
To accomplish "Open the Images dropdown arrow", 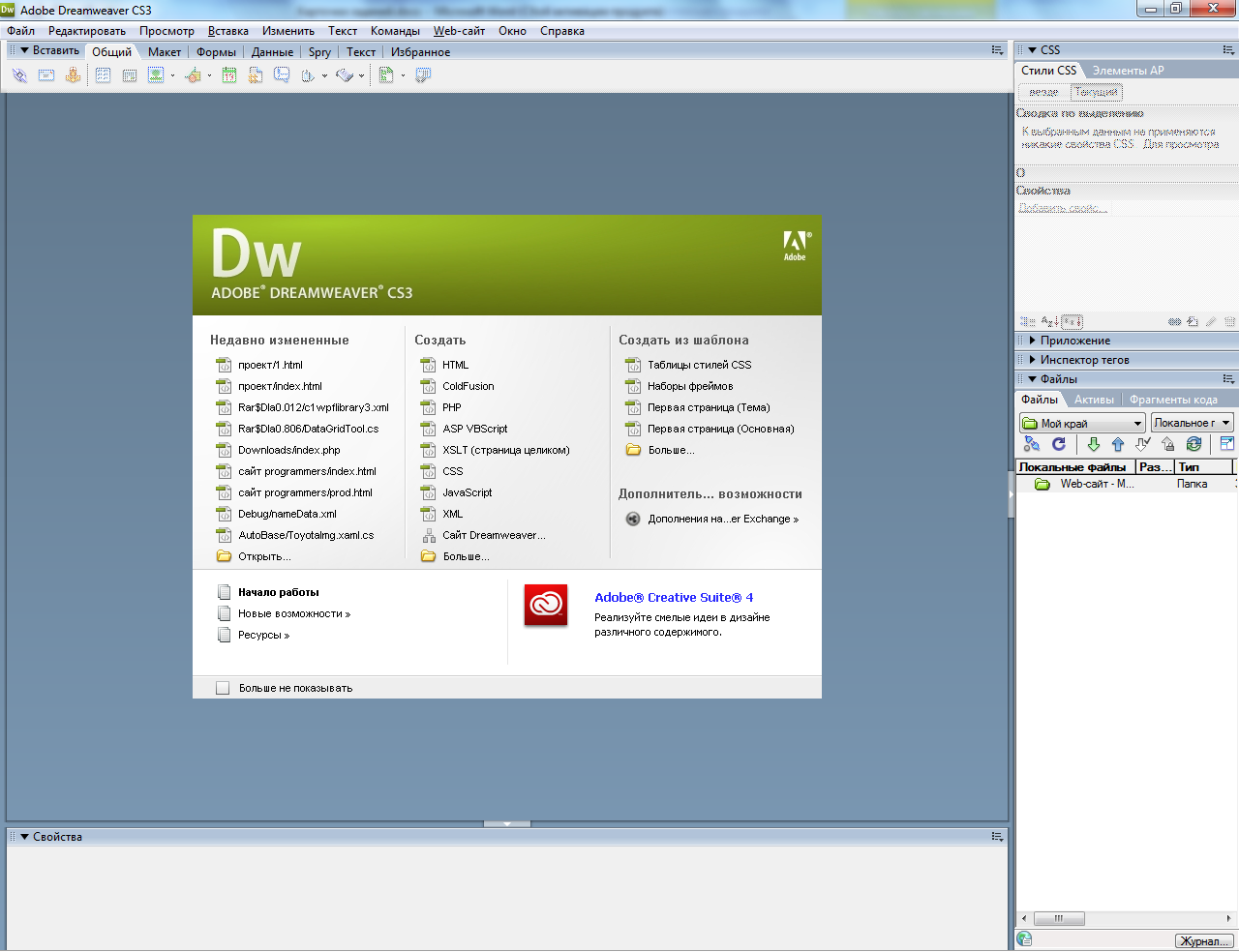I will [172, 76].
